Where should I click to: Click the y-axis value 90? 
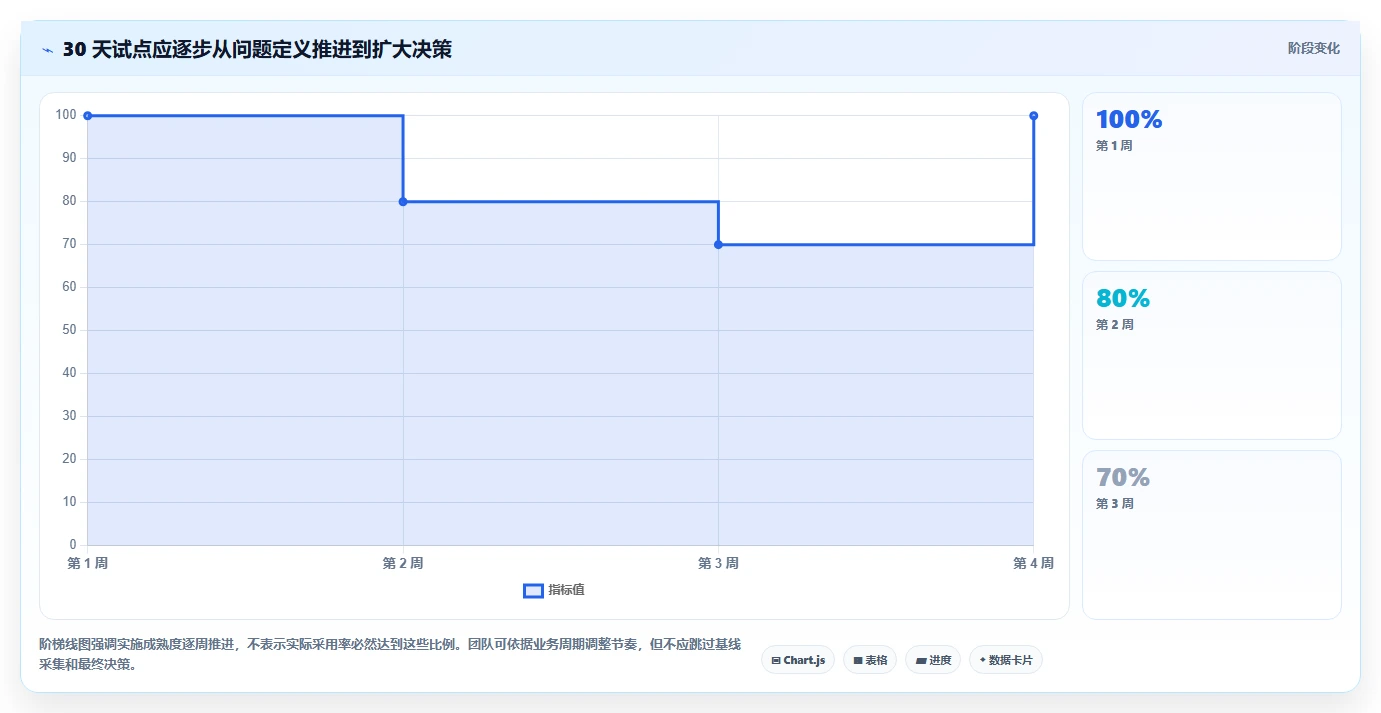pyautogui.click(x=69, y=158)
